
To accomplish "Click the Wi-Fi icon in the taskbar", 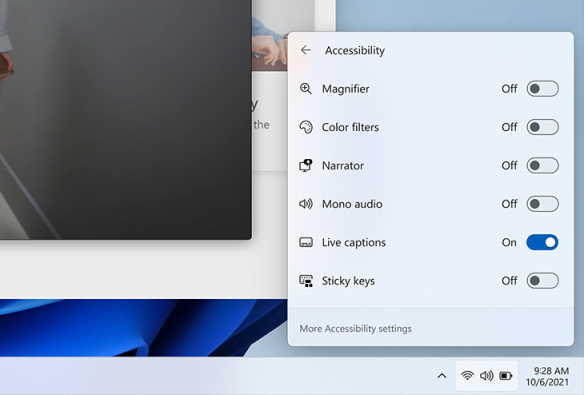I will 467,376.
